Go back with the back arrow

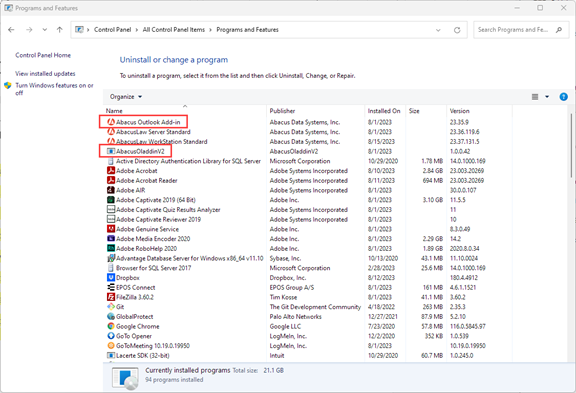[x=11, y=30]
